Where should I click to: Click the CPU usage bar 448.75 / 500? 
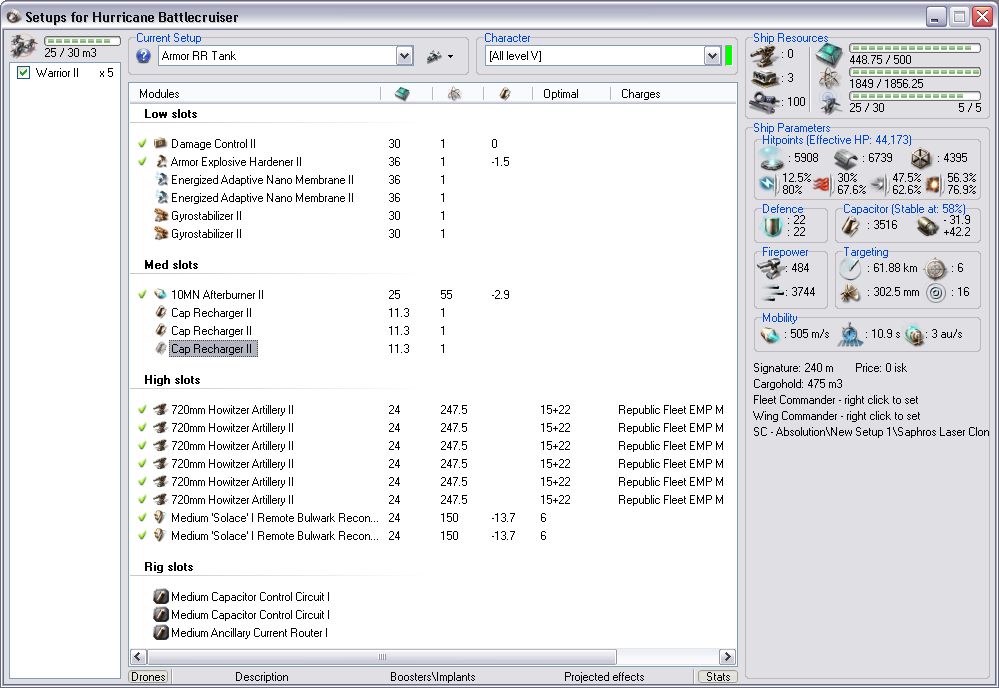click(915, 48)
